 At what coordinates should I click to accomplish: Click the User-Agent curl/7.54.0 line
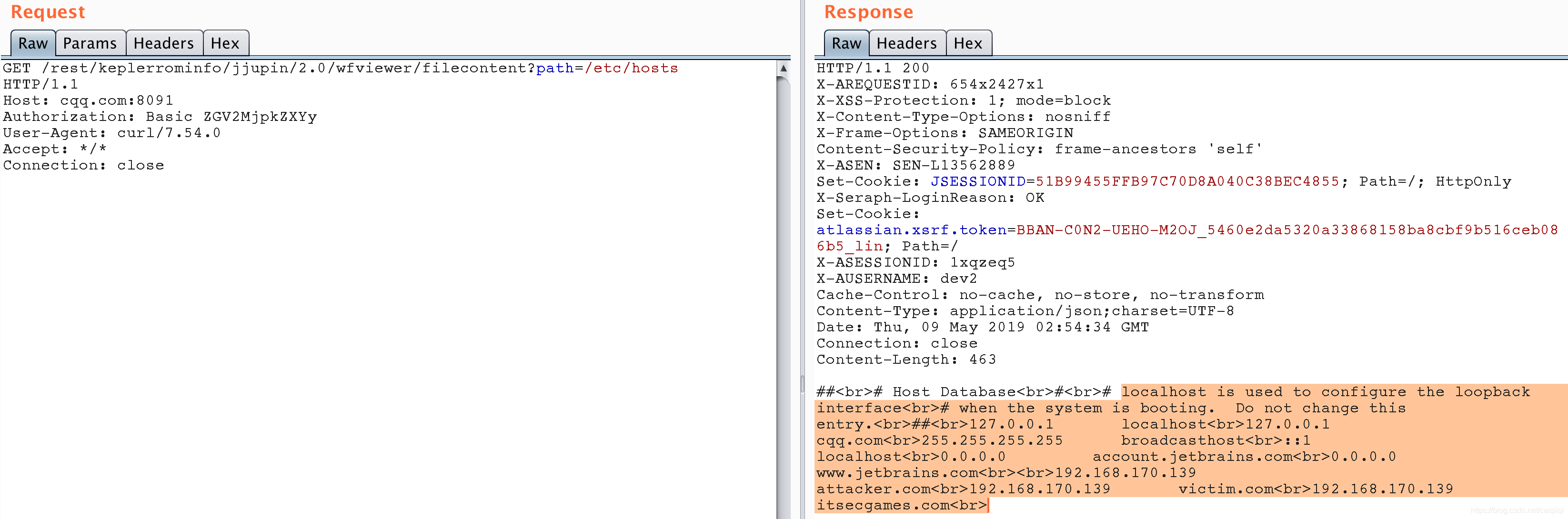tap(111, 133)
